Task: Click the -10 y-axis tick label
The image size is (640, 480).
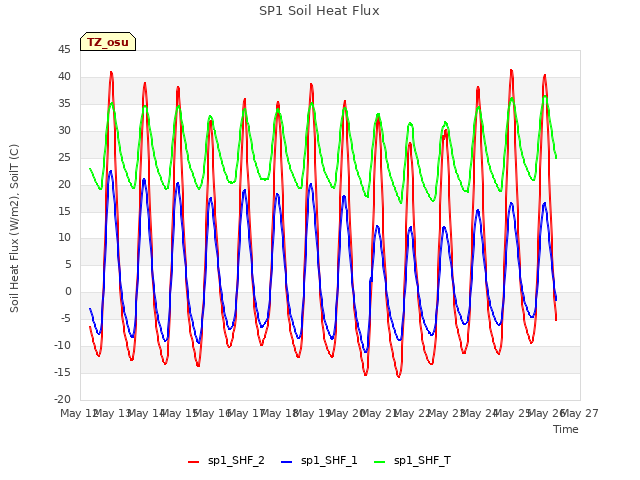Action: (63, 346)
